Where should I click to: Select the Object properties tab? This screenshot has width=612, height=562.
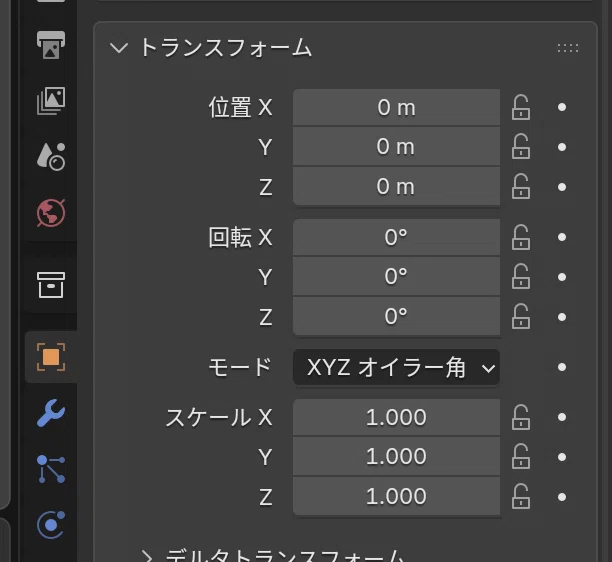pos(51,357)
